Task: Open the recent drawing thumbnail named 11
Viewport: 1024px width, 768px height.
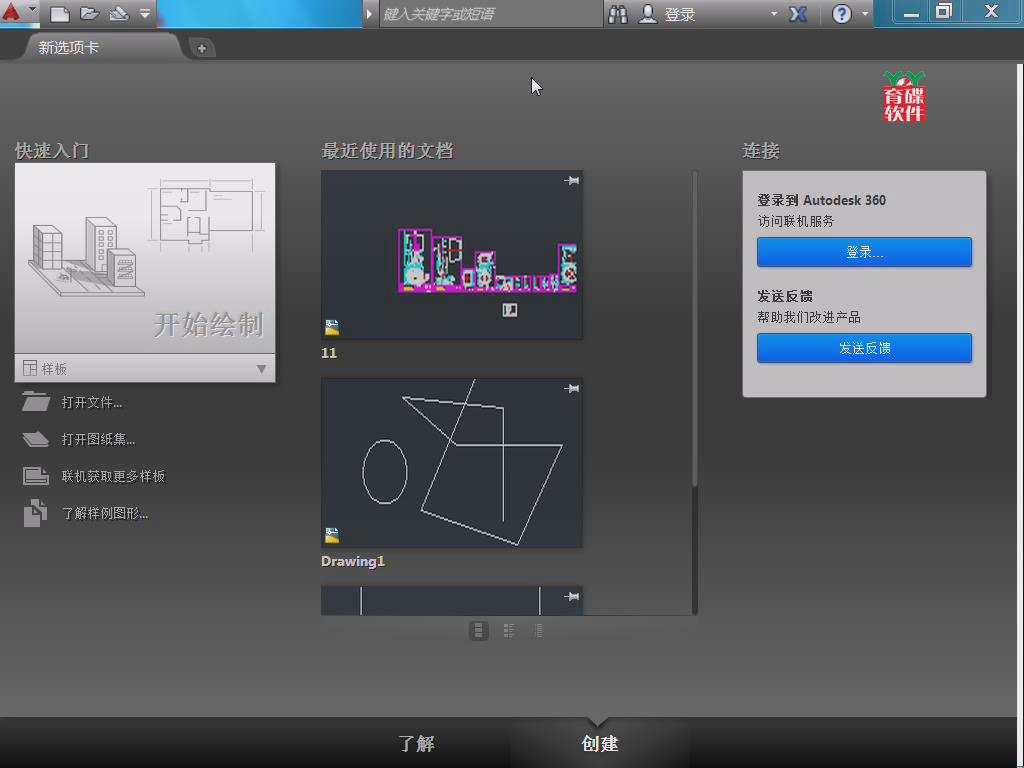Action: pos(452,255)
